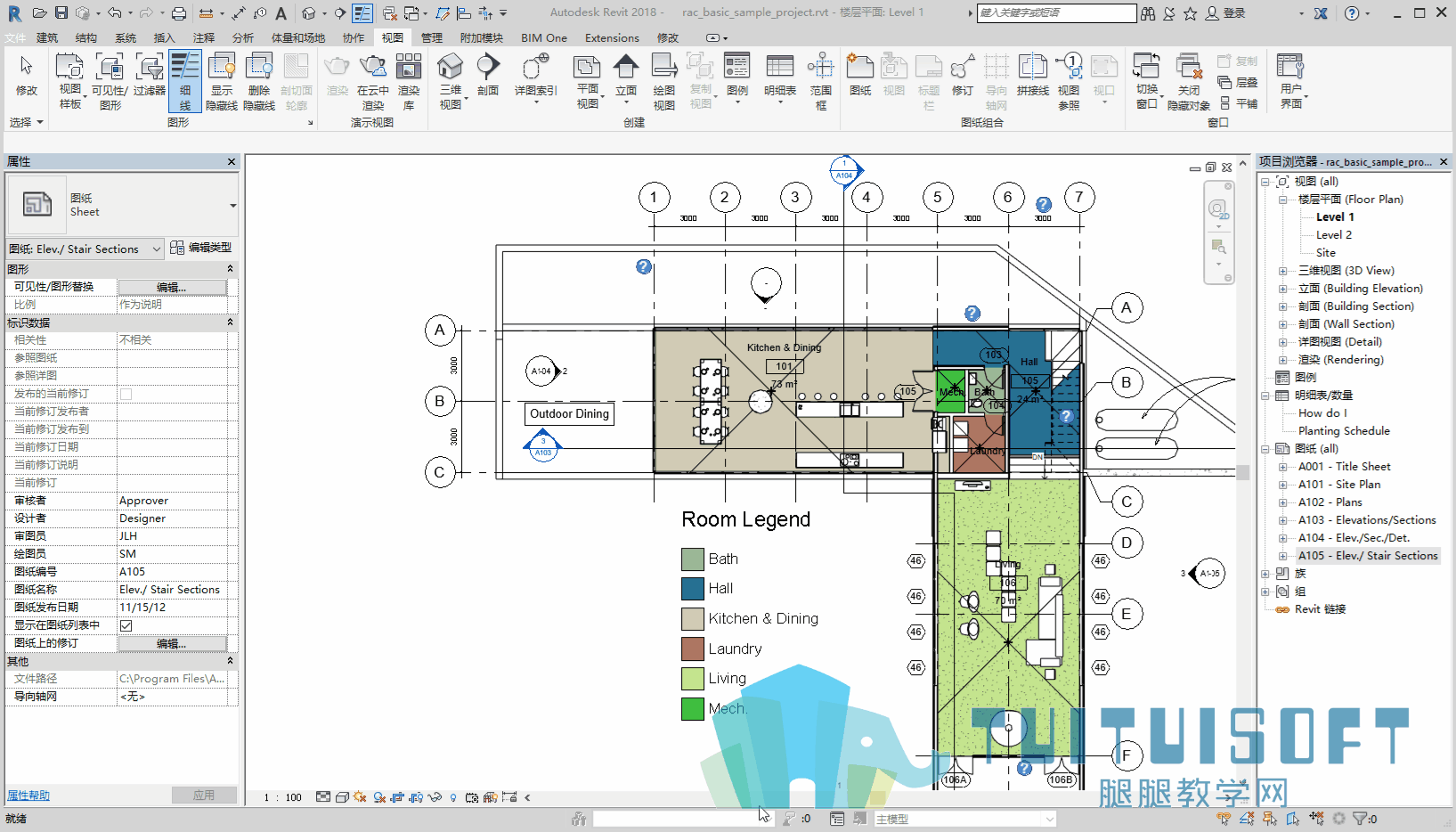Switch to the Annotate (注释) ribbon tab

click(204, 37)
